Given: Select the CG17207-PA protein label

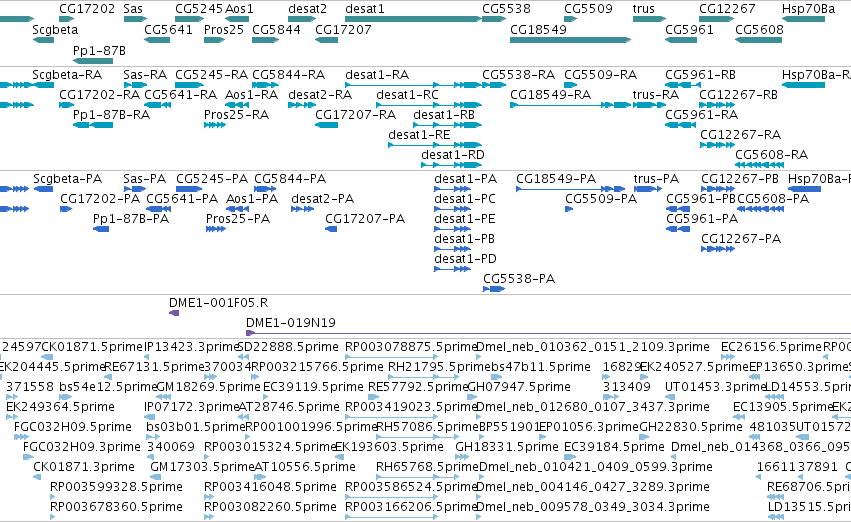Looking at the screenshot, I should point(365,219).
